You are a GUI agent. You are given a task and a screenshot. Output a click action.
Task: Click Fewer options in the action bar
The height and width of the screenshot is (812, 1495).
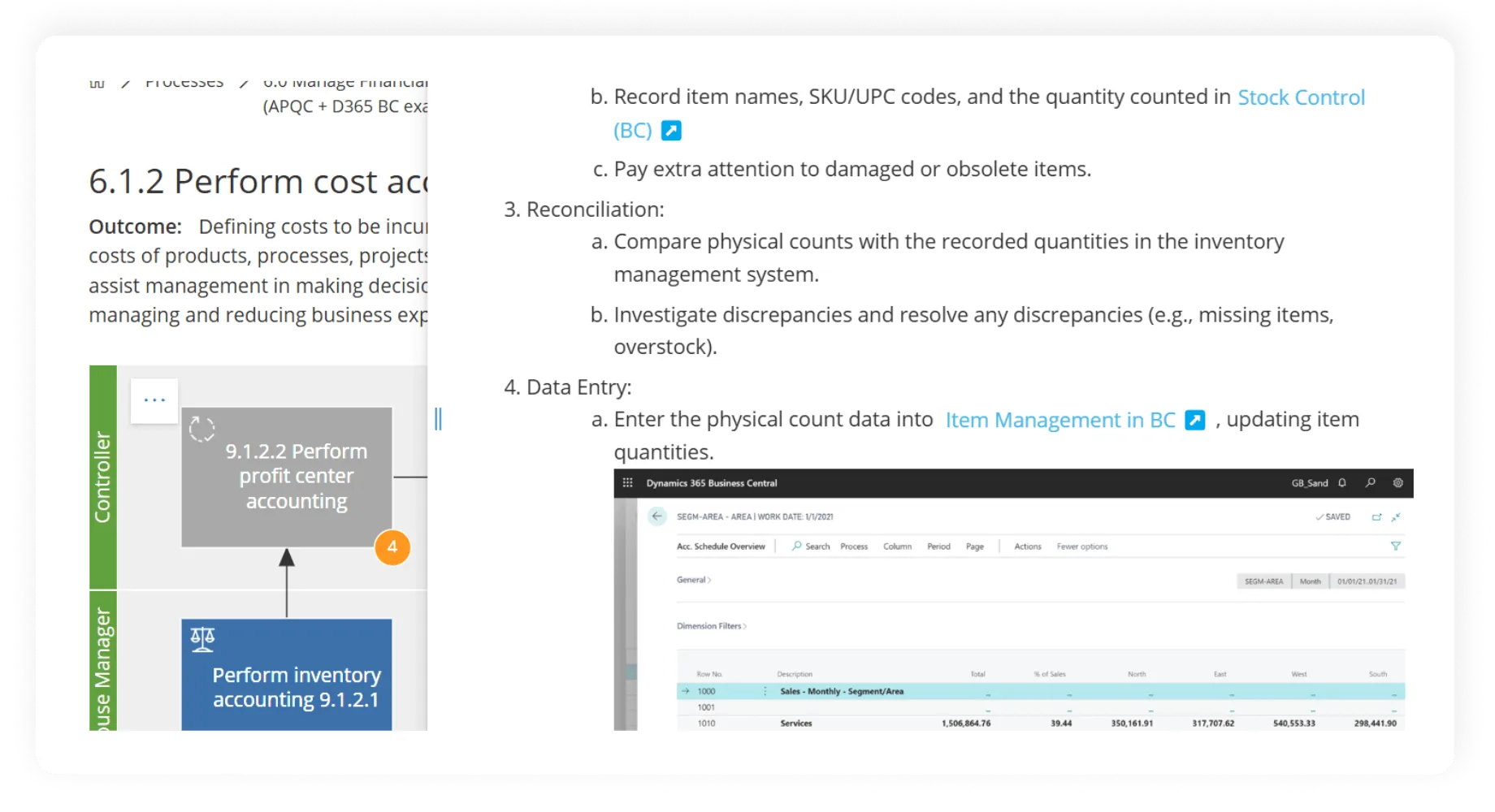click(1082, 546)
